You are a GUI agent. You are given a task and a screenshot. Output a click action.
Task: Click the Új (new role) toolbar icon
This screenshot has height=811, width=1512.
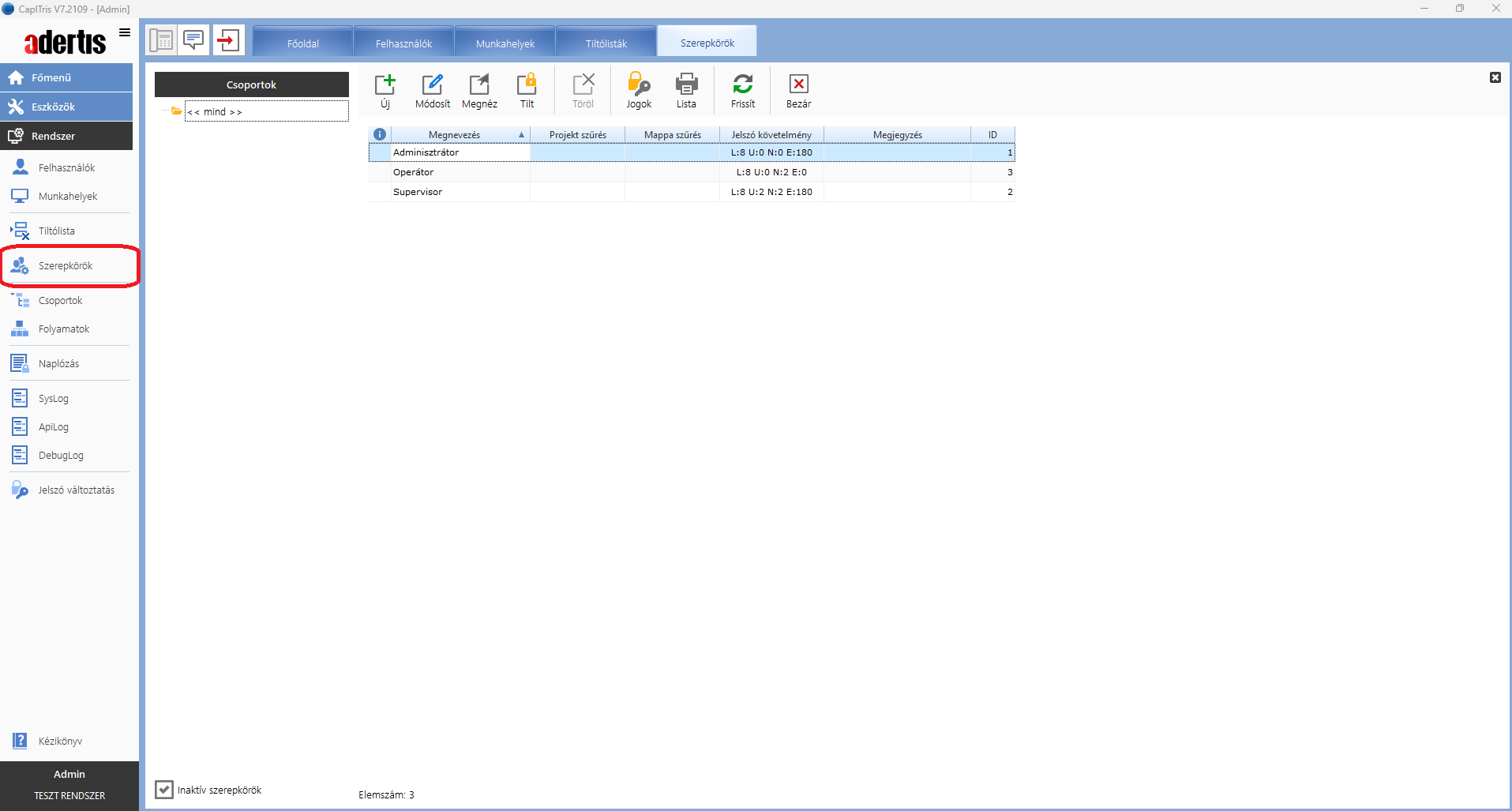click(x=385, y=84)
